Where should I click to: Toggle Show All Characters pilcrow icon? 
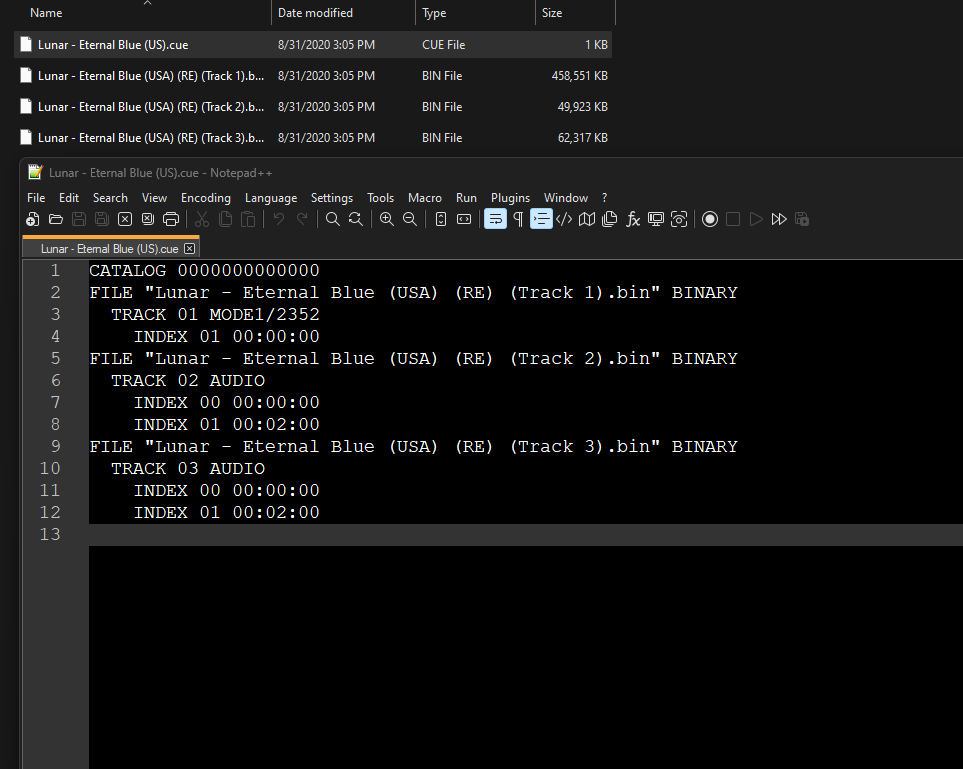518,219
